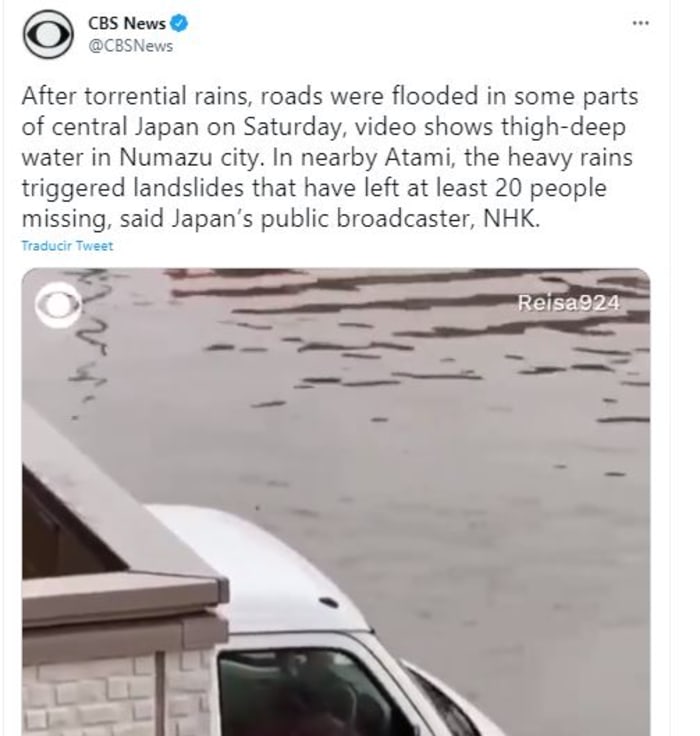Play the flooded road video
The image size is (700, 736).
tap(336, 502)
